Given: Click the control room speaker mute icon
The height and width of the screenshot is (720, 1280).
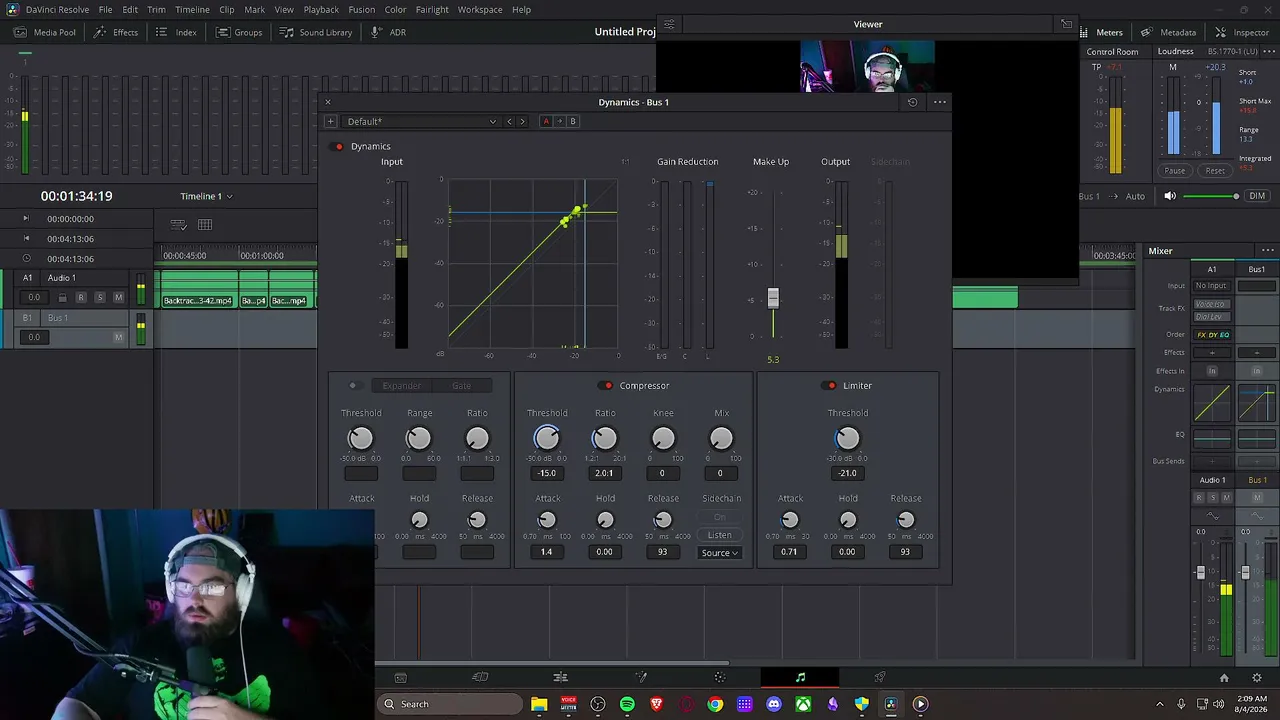Looking at the screenshot, I should pos(1170,196).
